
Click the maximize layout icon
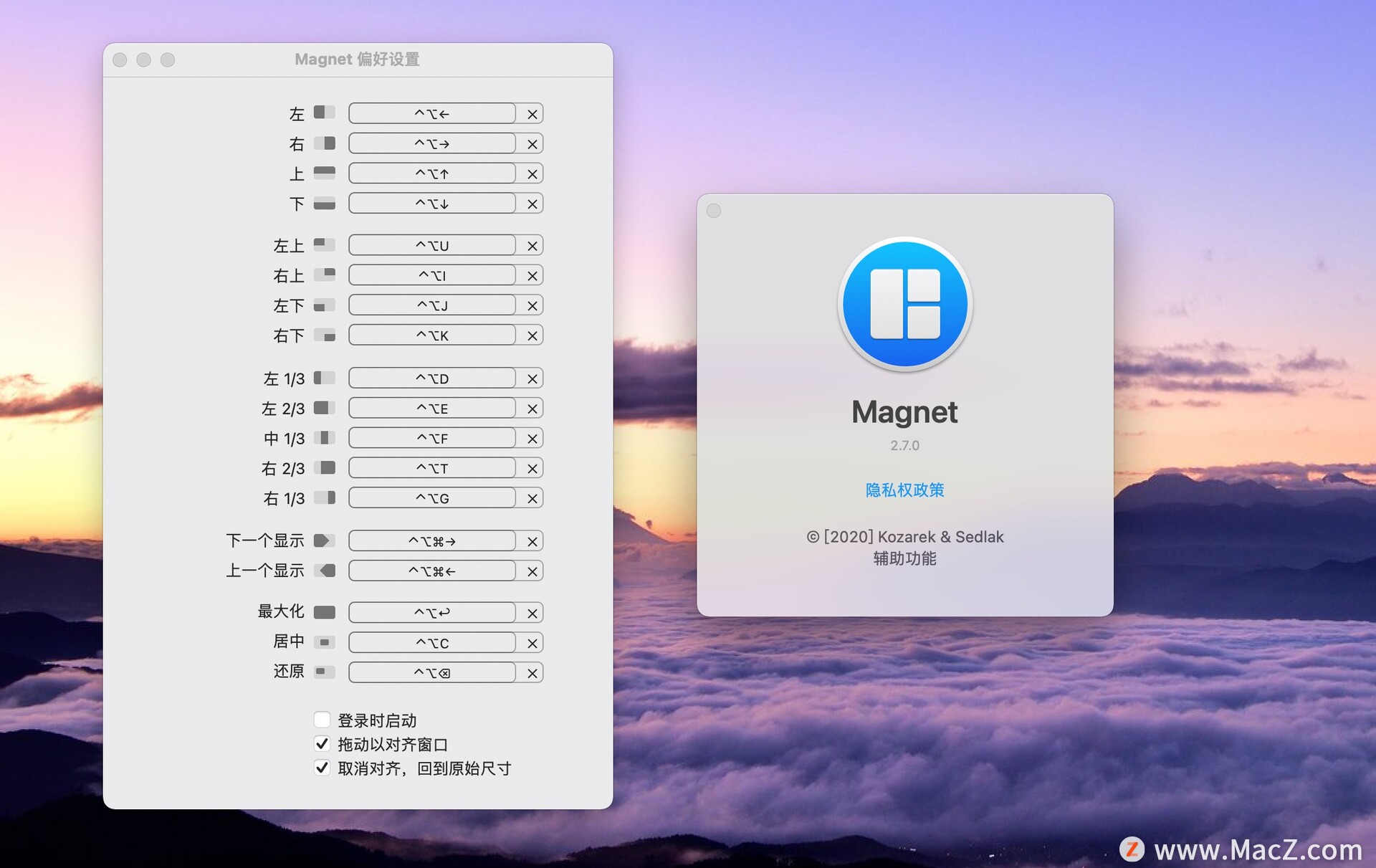[x=324, y=612]
